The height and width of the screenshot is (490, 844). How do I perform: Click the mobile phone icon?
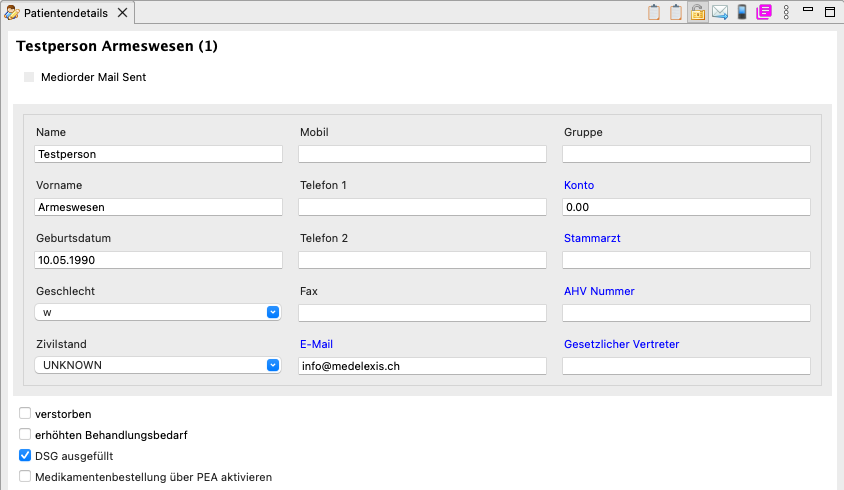[742, 13]
